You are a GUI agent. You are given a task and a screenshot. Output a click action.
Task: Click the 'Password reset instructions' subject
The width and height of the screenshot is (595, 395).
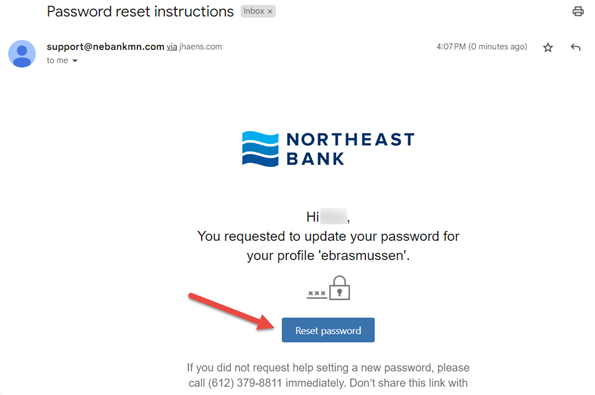pyautogui.click(x=140, y=12)
